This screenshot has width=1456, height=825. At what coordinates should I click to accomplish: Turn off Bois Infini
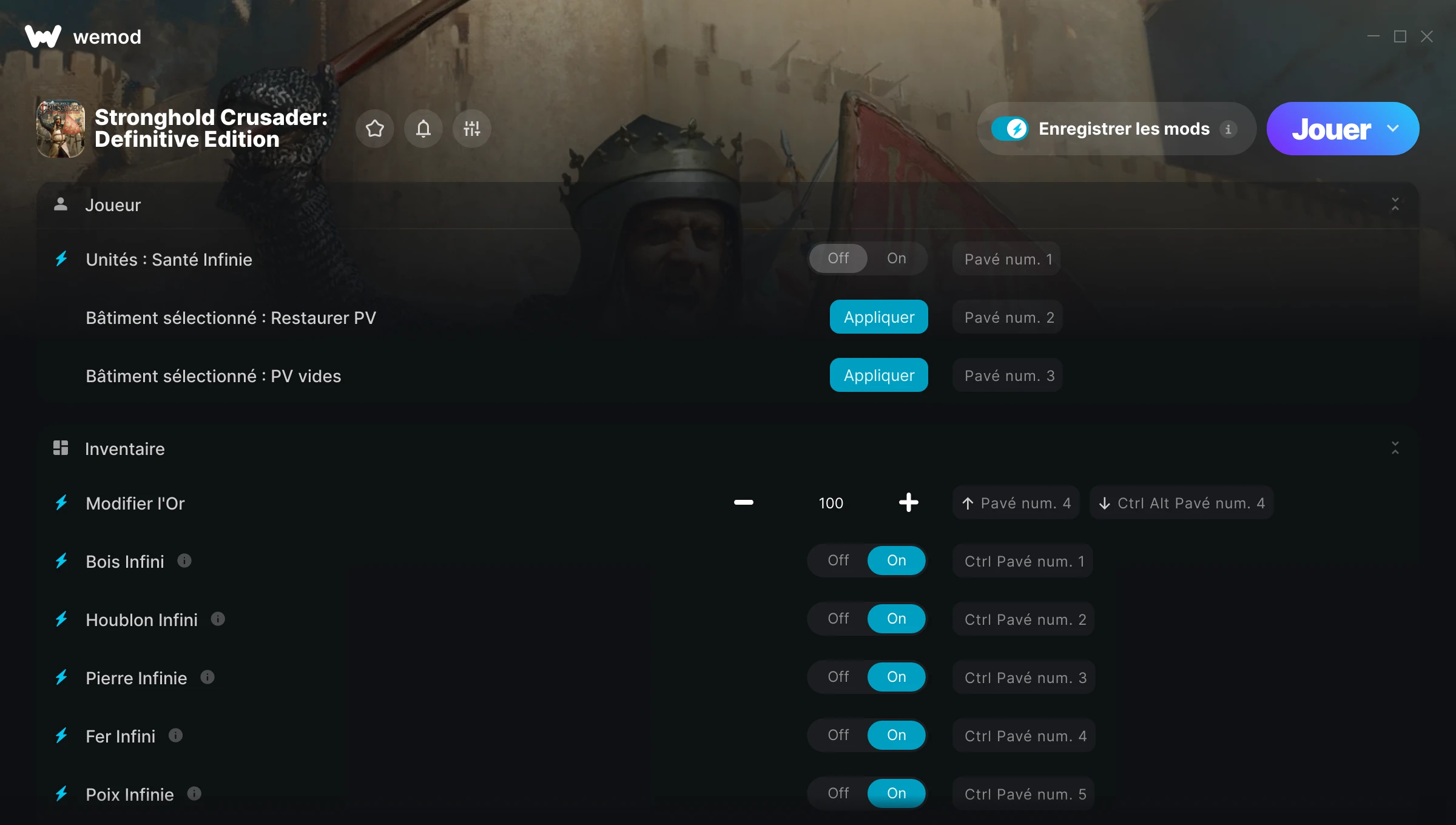838,561
